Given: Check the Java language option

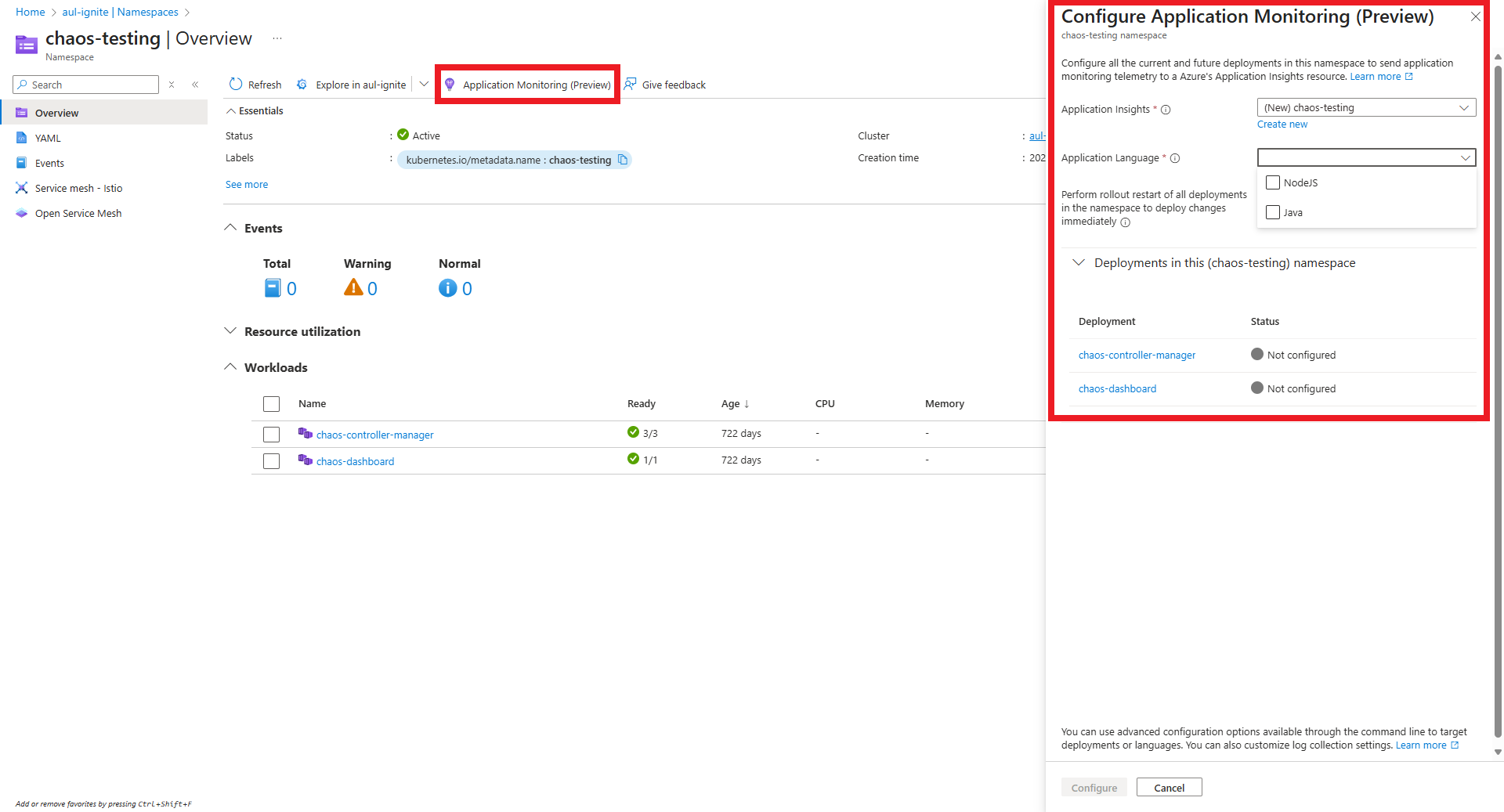Looking at the screenshot, I should [1273, 212].
